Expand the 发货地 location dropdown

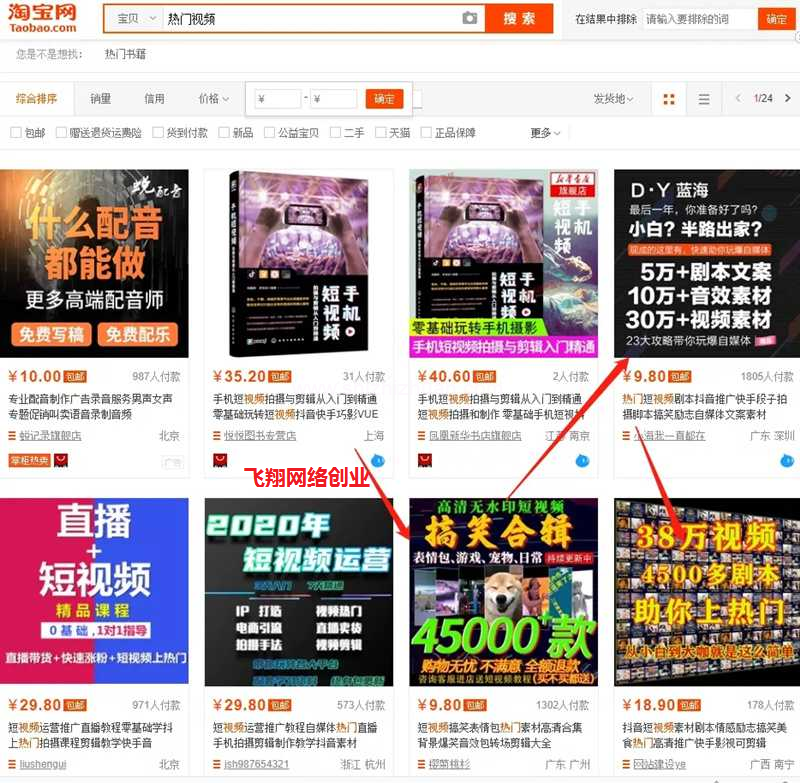click(x=613, y=99)
